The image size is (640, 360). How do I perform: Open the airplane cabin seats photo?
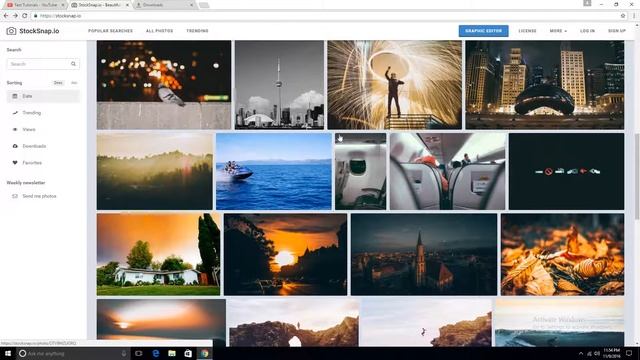click(x=447, y=171)
